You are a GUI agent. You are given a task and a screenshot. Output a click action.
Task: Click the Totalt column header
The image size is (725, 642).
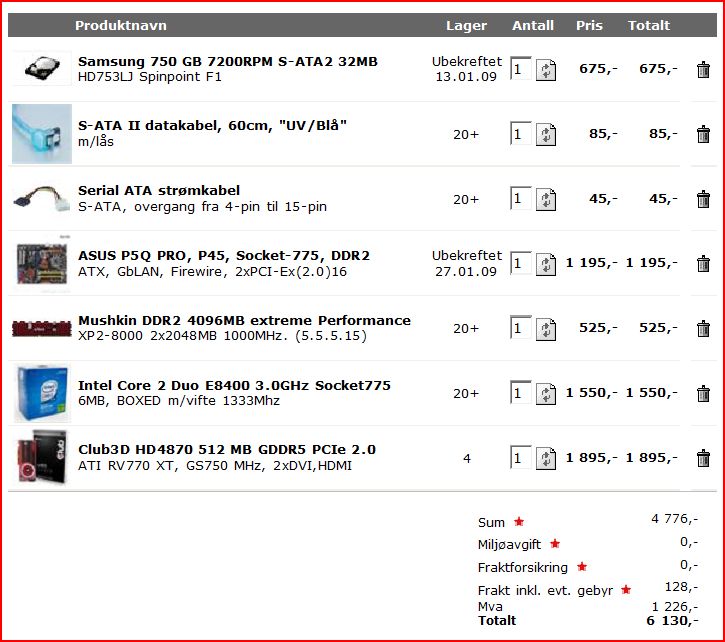649,25
